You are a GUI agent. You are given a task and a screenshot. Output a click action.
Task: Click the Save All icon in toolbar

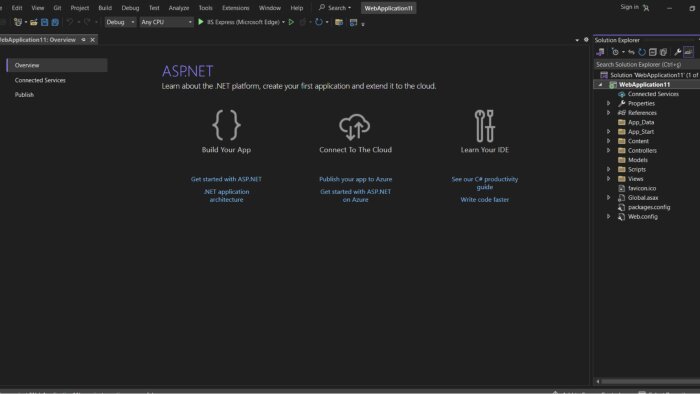coord(55,22)
